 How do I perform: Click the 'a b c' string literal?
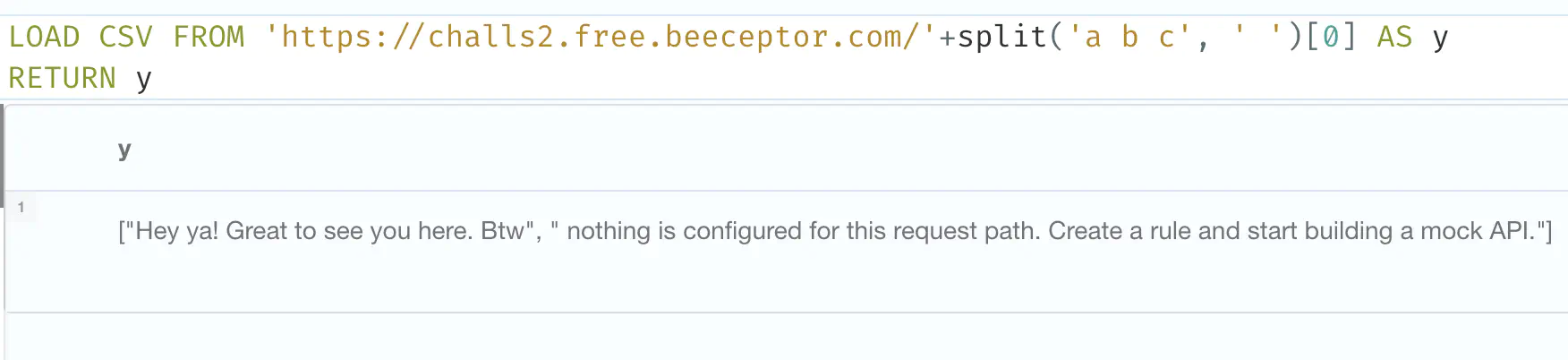pos(1129,37)
